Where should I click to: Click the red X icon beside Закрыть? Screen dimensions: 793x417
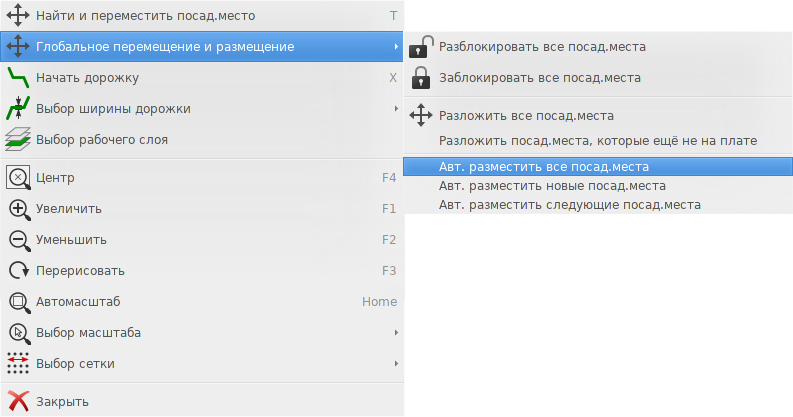coord(18,401)
